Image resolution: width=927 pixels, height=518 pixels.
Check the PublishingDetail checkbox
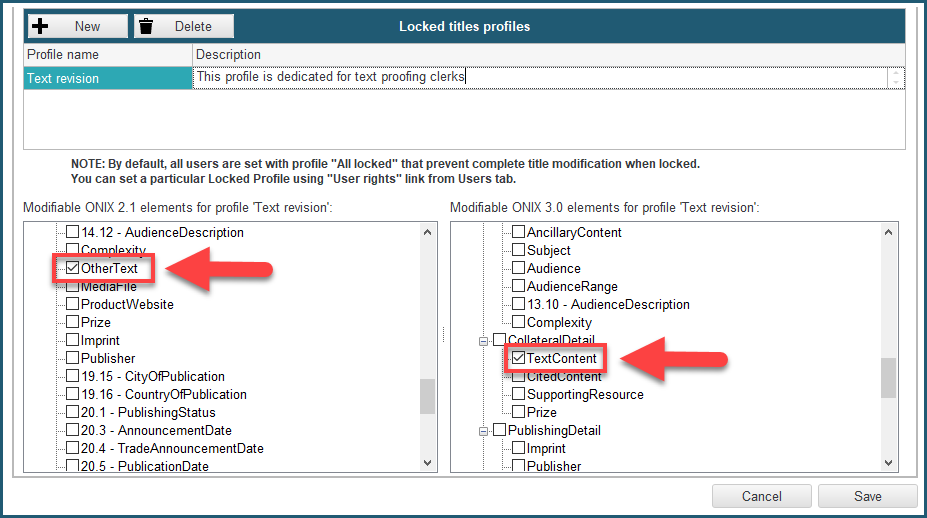tap(500, 430)
